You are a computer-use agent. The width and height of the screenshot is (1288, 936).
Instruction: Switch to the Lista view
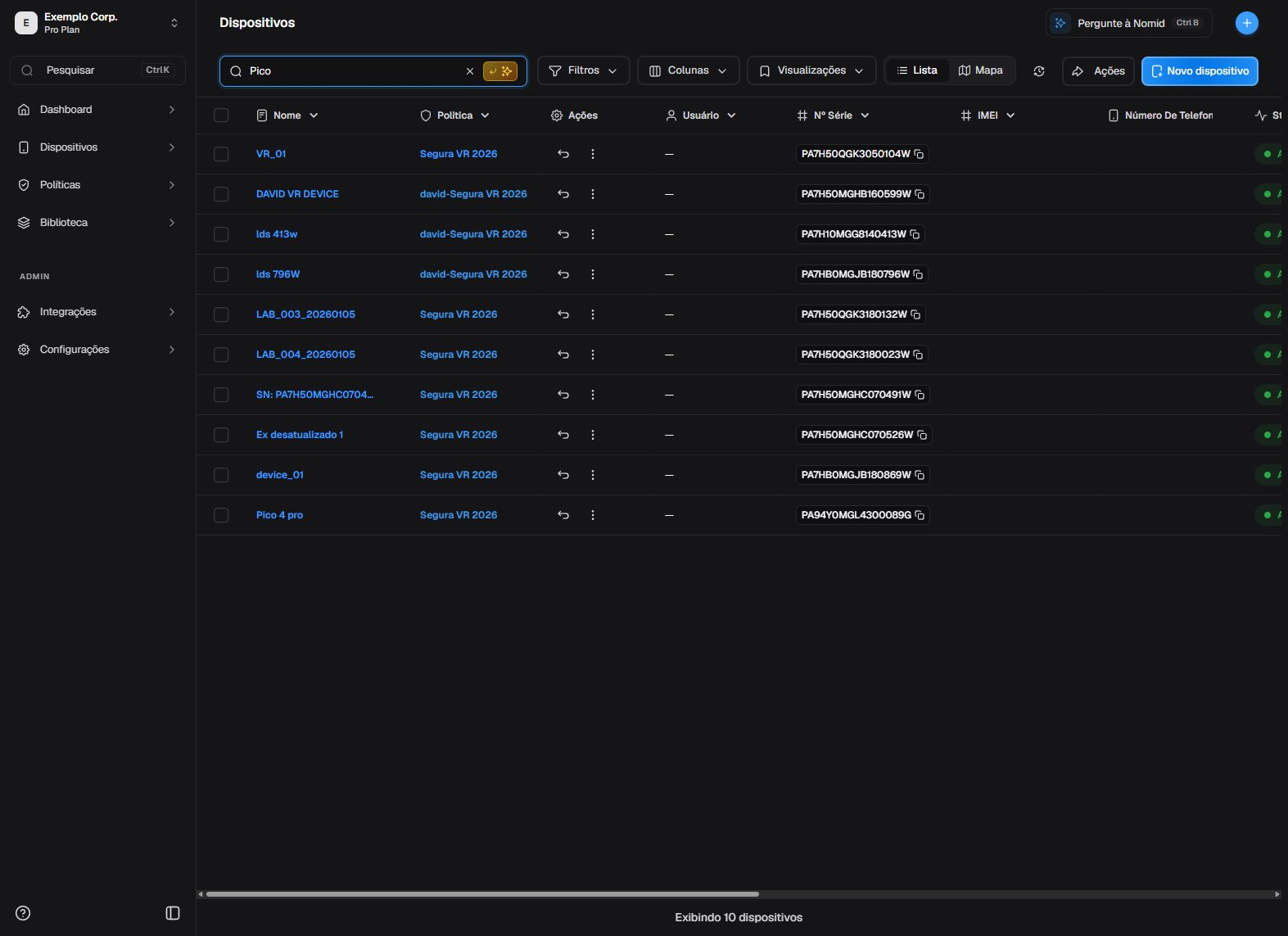click(x=917, y=70)
